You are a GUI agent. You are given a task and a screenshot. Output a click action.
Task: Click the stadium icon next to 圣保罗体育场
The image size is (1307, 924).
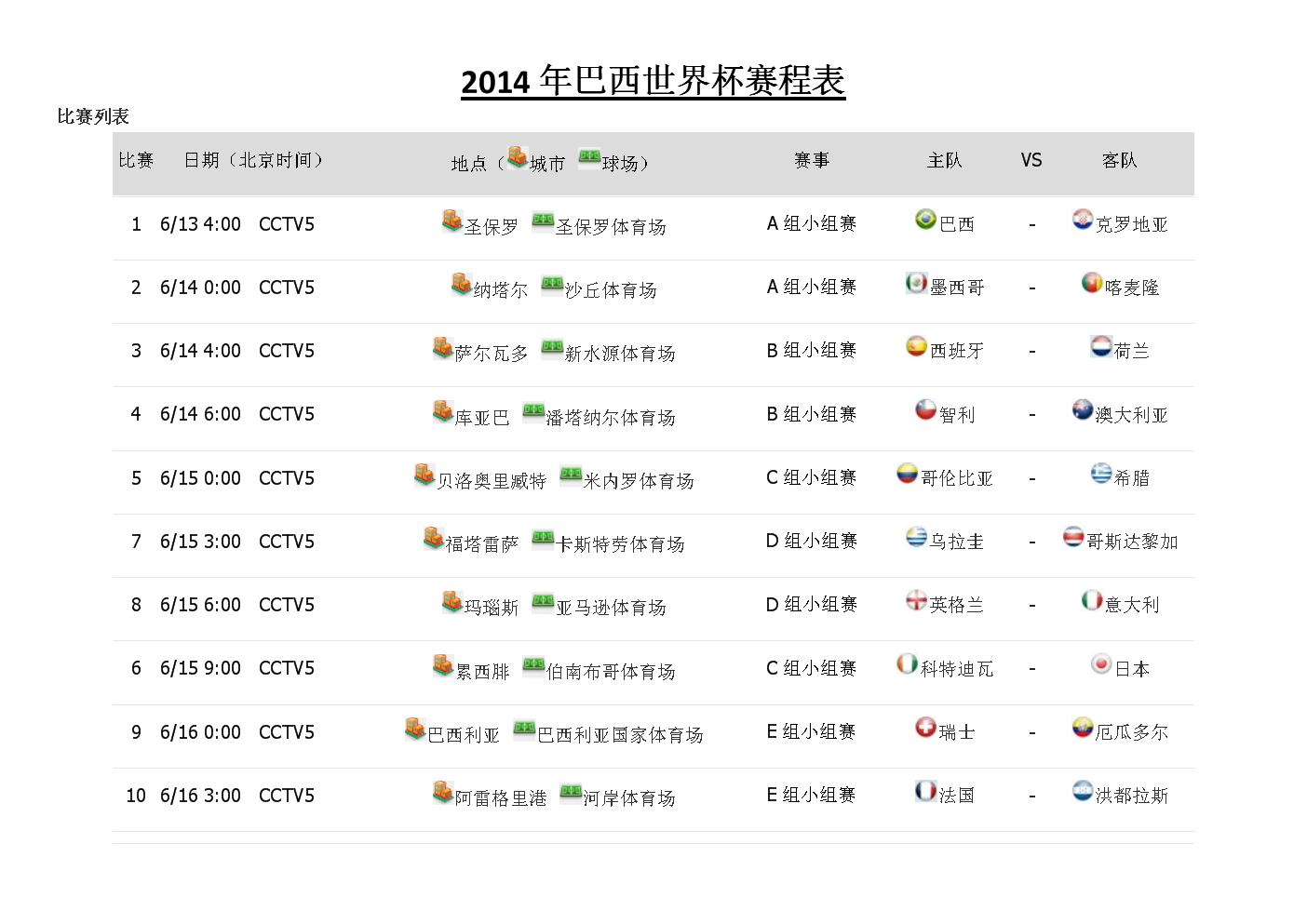pyautogui.click(x=543, y=221)
